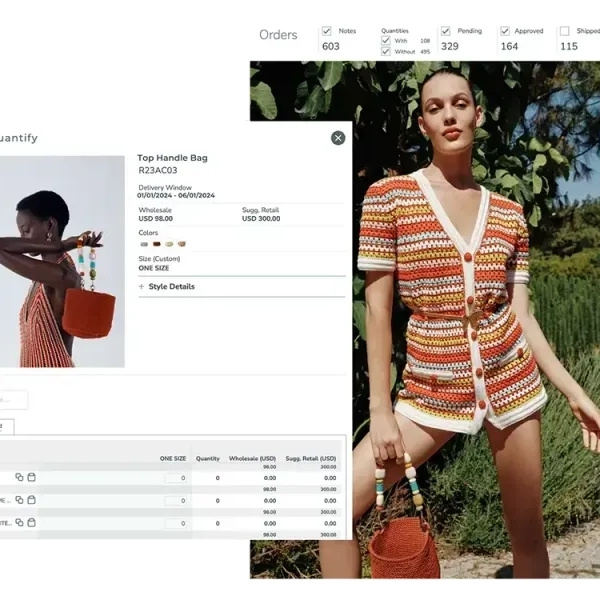
Task: Click the copy icon in the third row
Action: coord(19,523)
